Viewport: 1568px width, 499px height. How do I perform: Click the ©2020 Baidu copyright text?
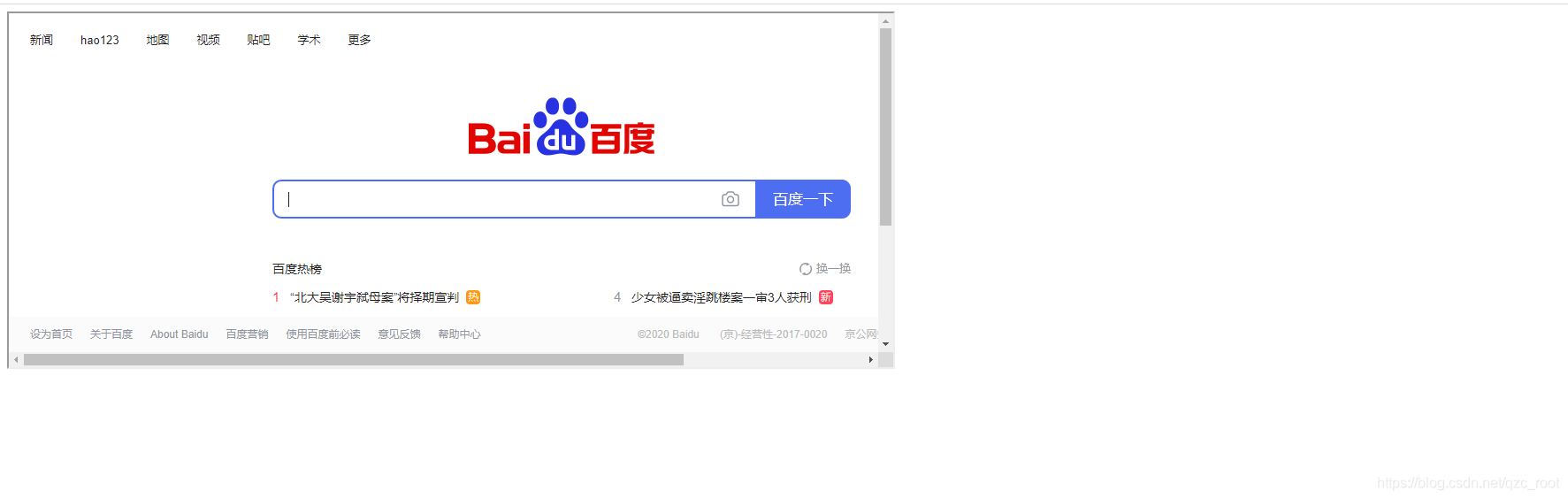[x=669, y=334]
